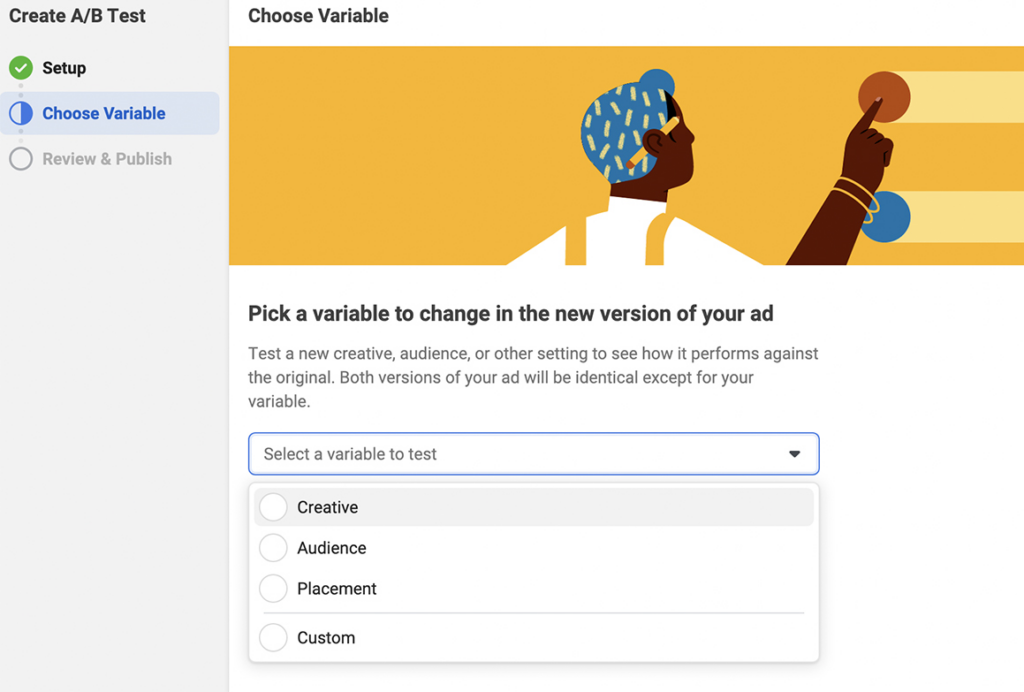Screen dimensions: 1024x692
Task: Click the dropdown caret on the variable selector
Action: click(x=795, y=453)
